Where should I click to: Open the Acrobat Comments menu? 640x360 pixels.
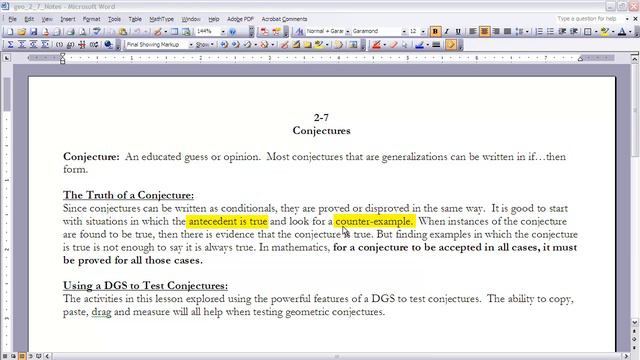[284, 19]
